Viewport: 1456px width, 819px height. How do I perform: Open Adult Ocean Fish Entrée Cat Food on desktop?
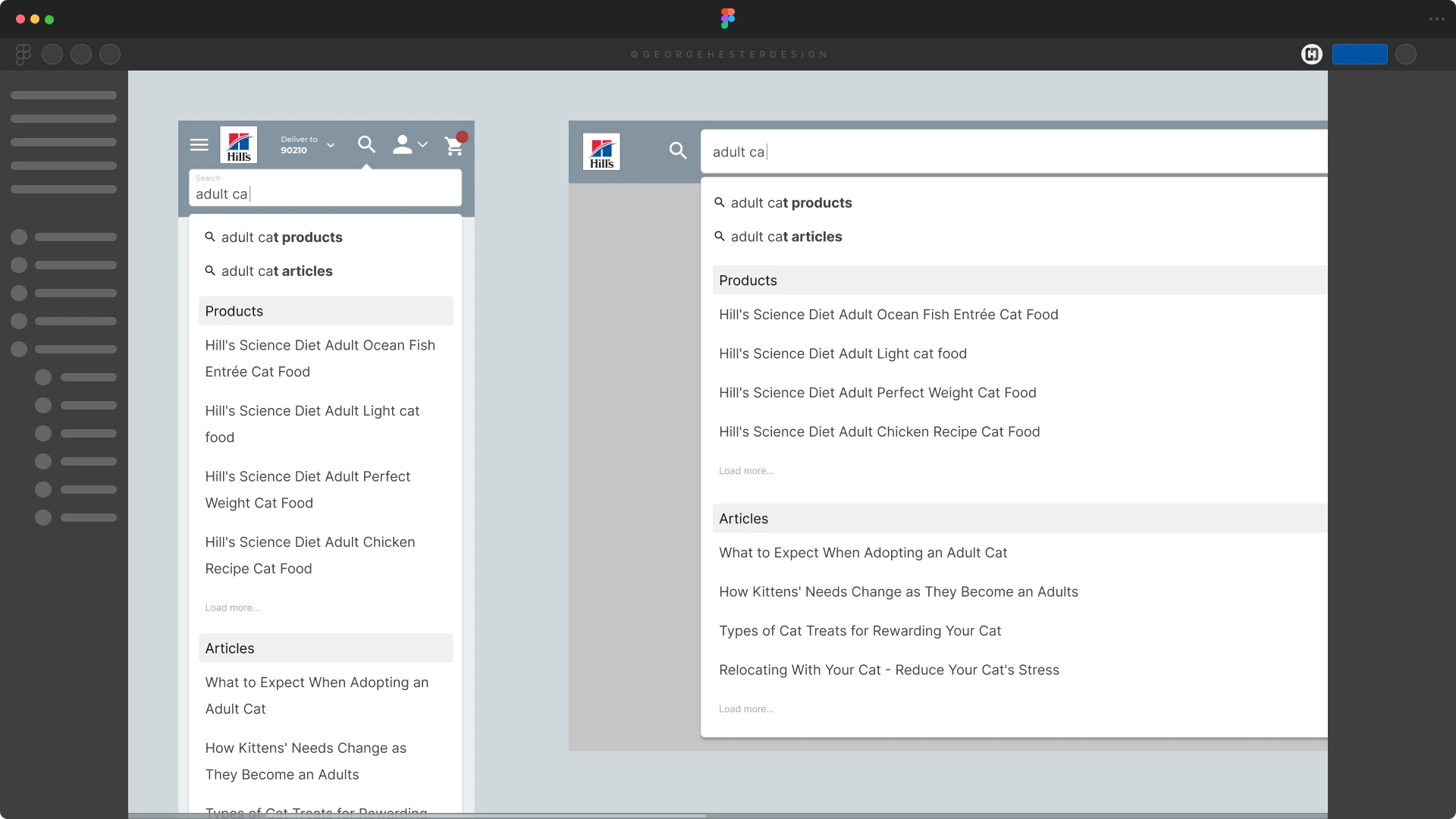(889, 315)
